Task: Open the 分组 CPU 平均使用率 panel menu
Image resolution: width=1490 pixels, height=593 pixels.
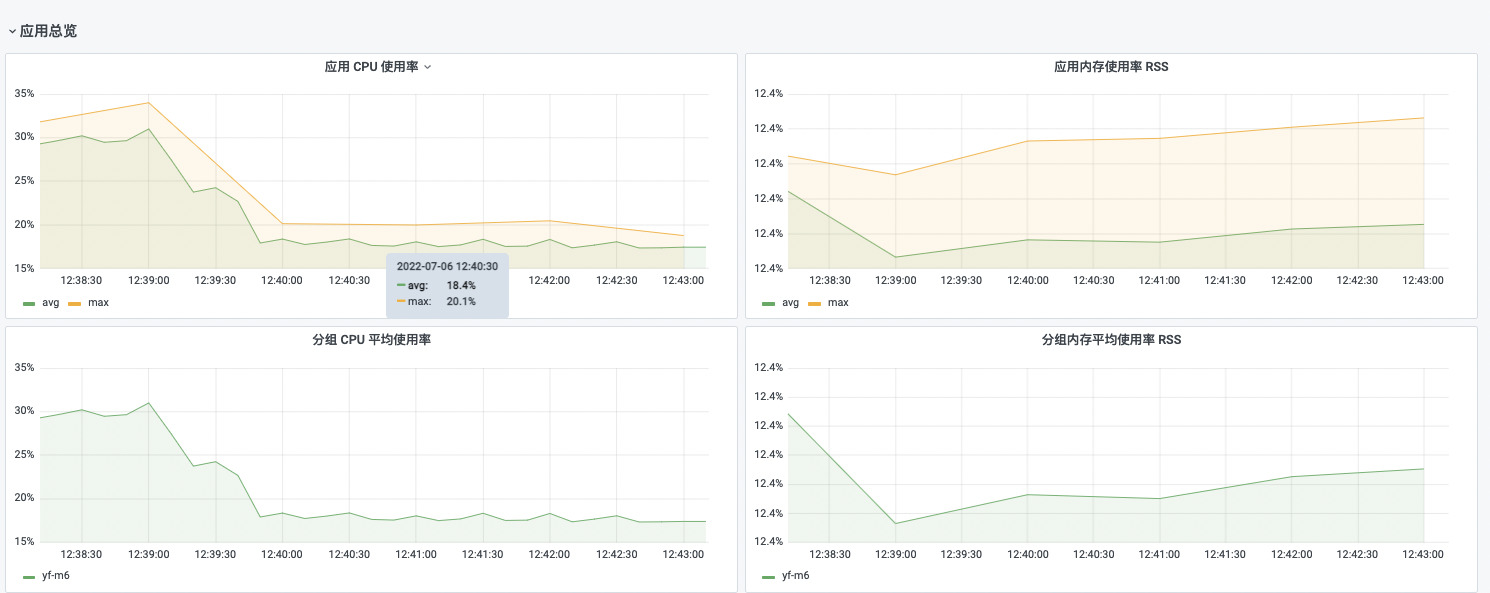Action: [x=371, y=340]
